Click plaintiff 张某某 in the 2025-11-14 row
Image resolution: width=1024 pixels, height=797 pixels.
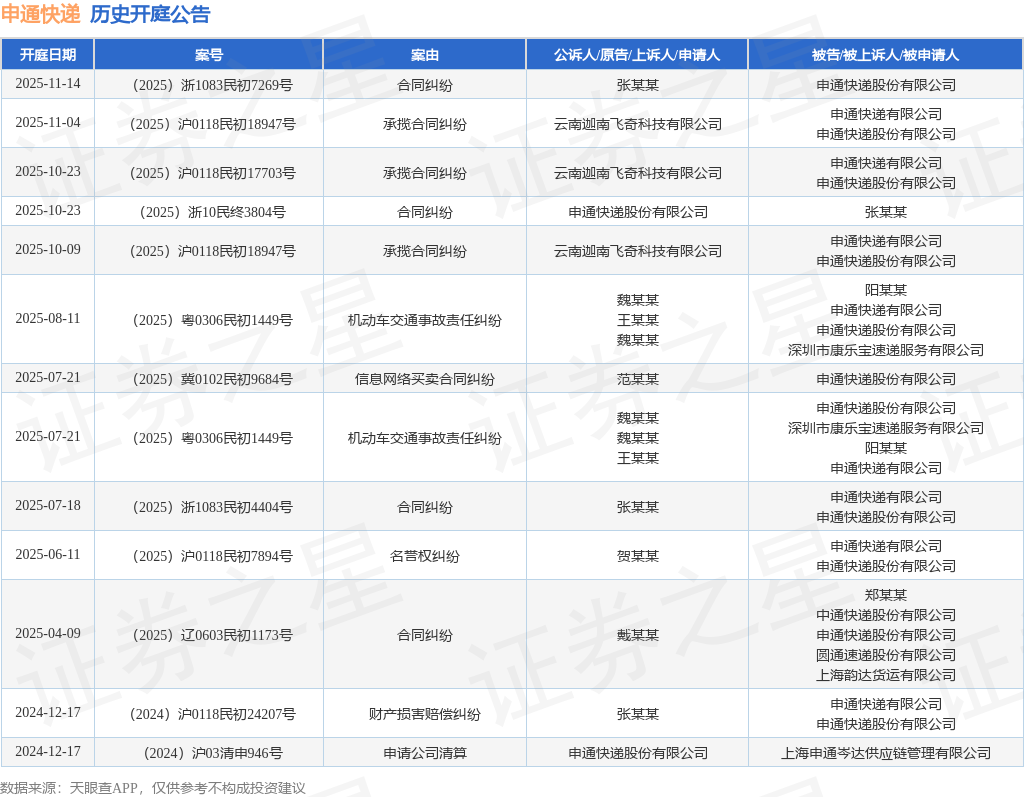[x=637, y=85]
